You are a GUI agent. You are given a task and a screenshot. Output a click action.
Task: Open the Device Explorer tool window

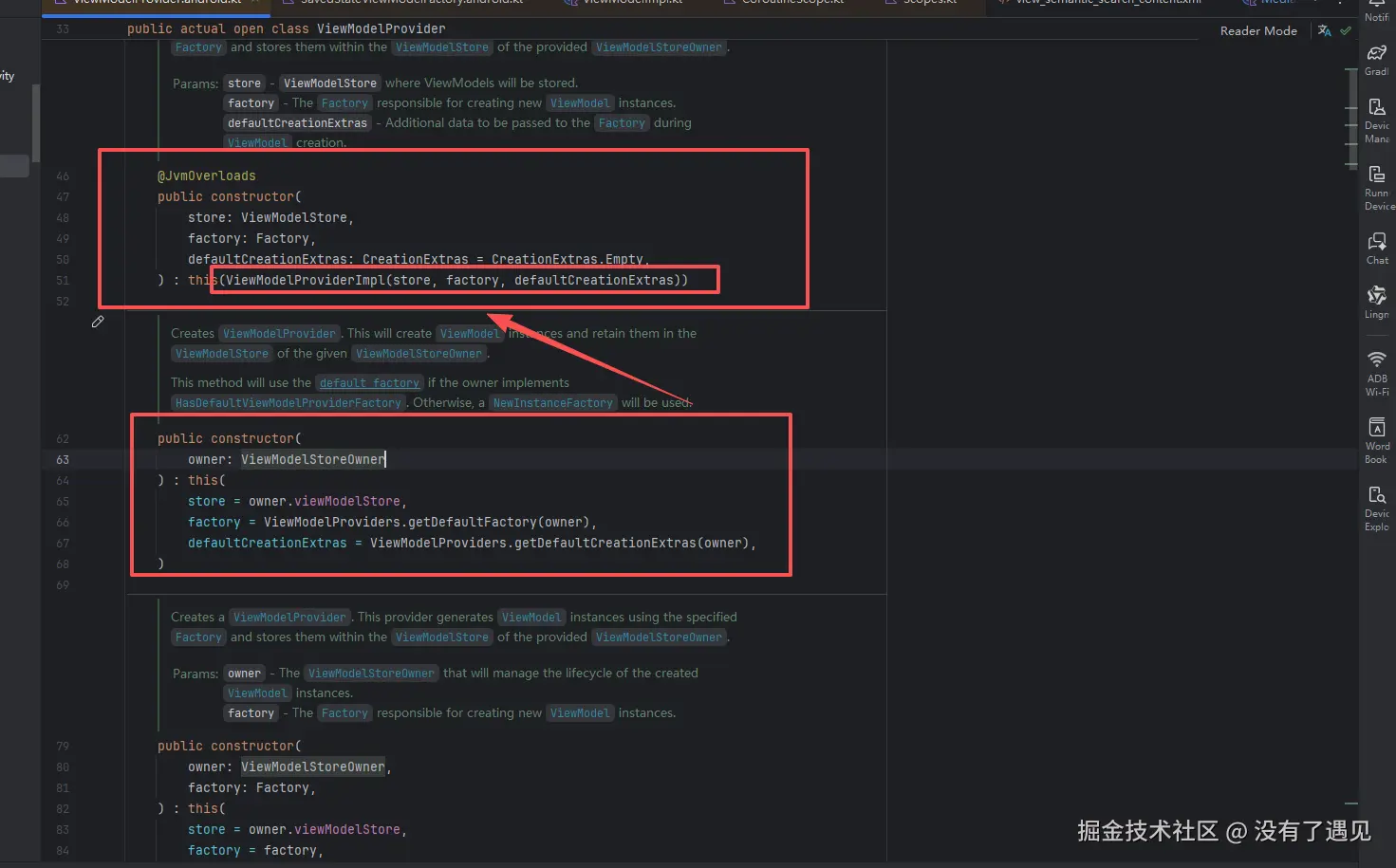pyautogui.click(x=1377, y=508)
